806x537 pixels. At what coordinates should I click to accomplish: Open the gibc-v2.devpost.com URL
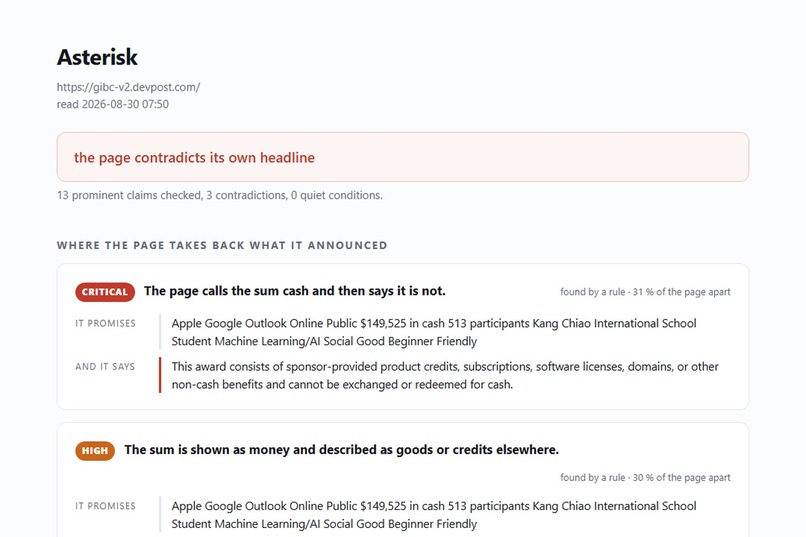click(129, 87)
